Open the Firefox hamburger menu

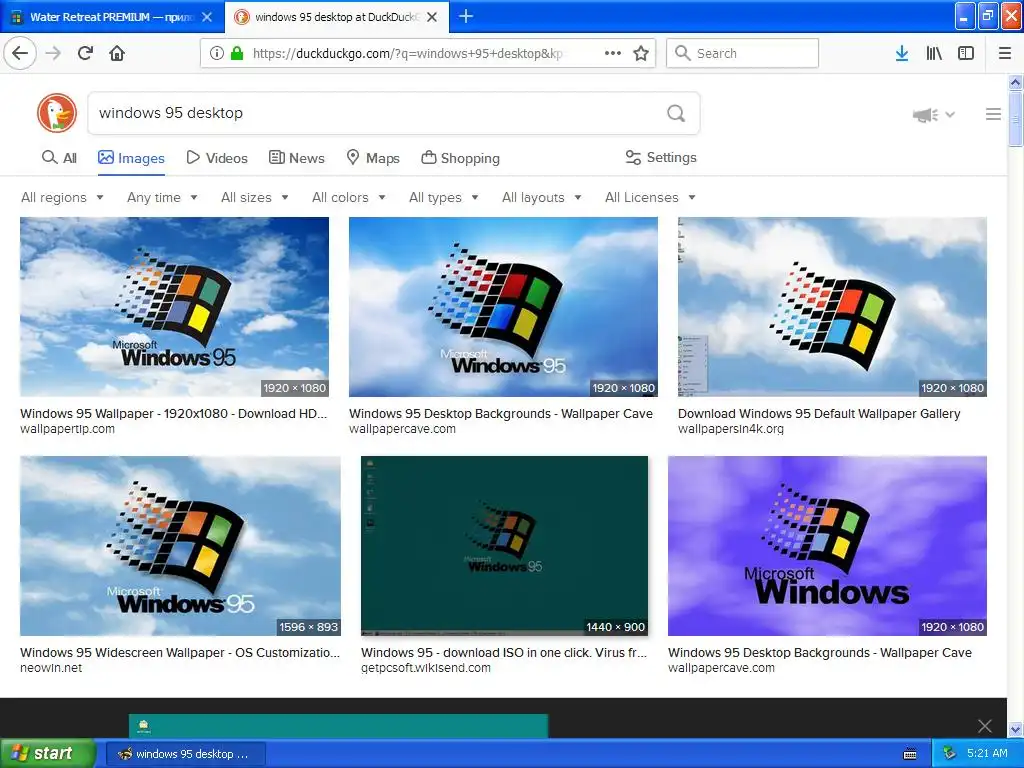pyautogui.click(x=1005, y=53)
